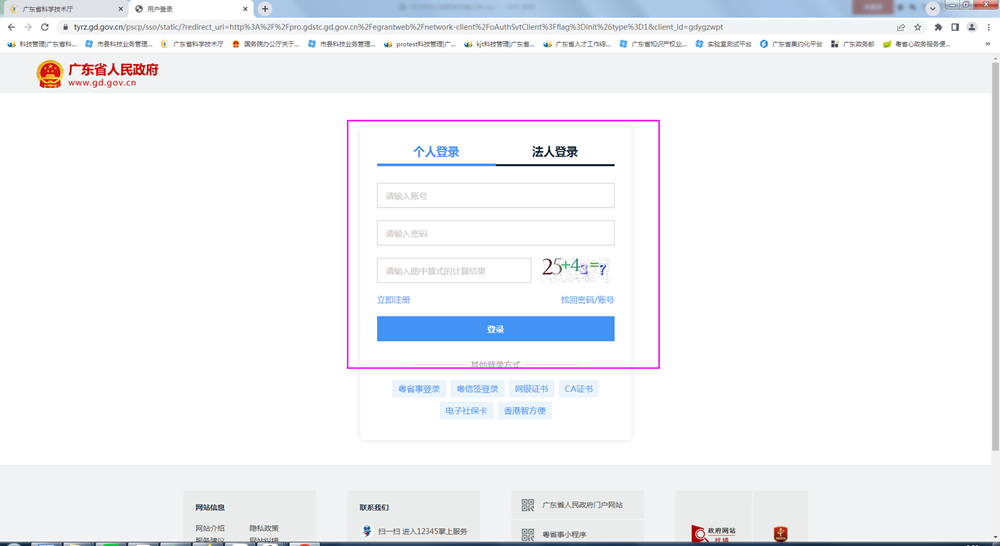Image resolution: width=1000 pixels, height=546 pixels.
Task: Close the 用户登录 browser tab
Action: point(245,9)
